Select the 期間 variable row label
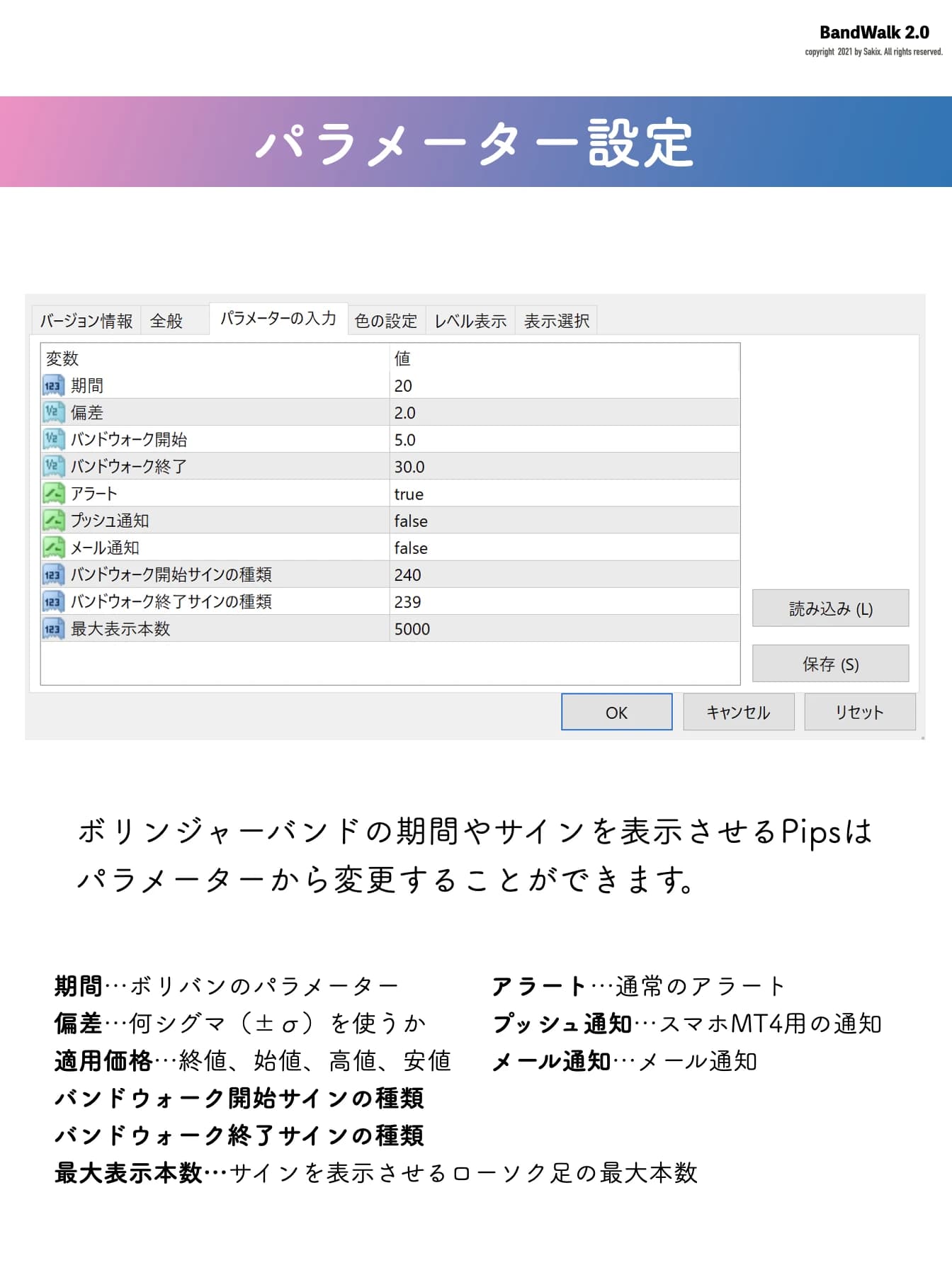 click(x=87, y=385)
